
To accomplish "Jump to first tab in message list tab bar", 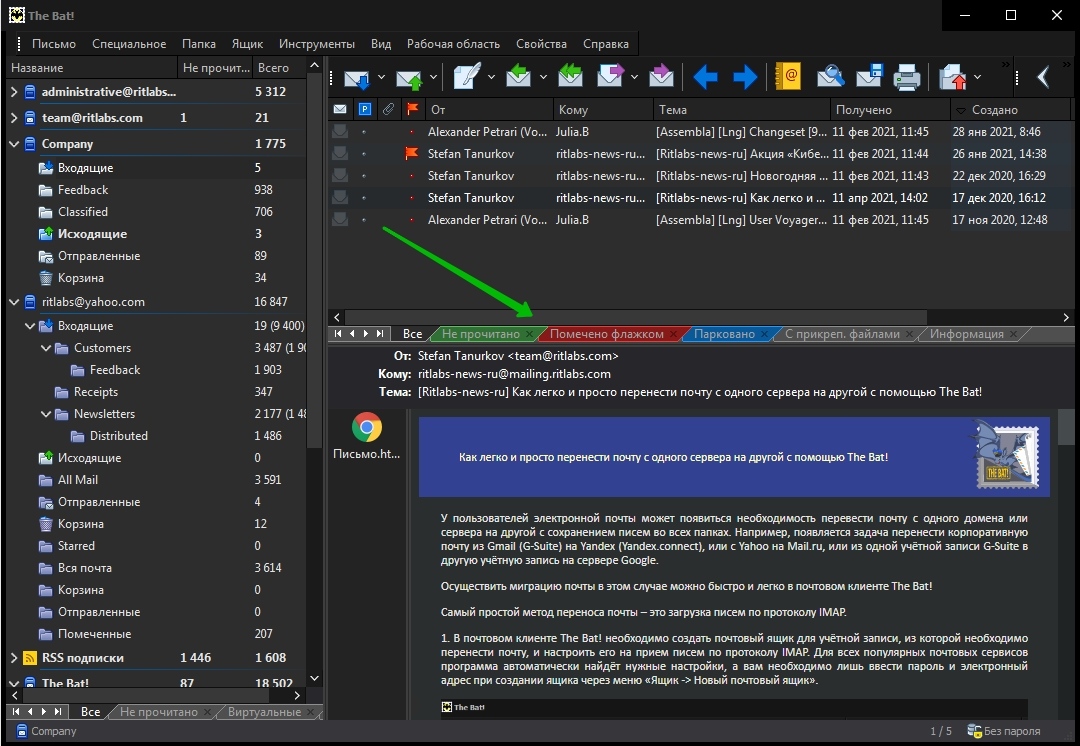I will tap(338, 333).
